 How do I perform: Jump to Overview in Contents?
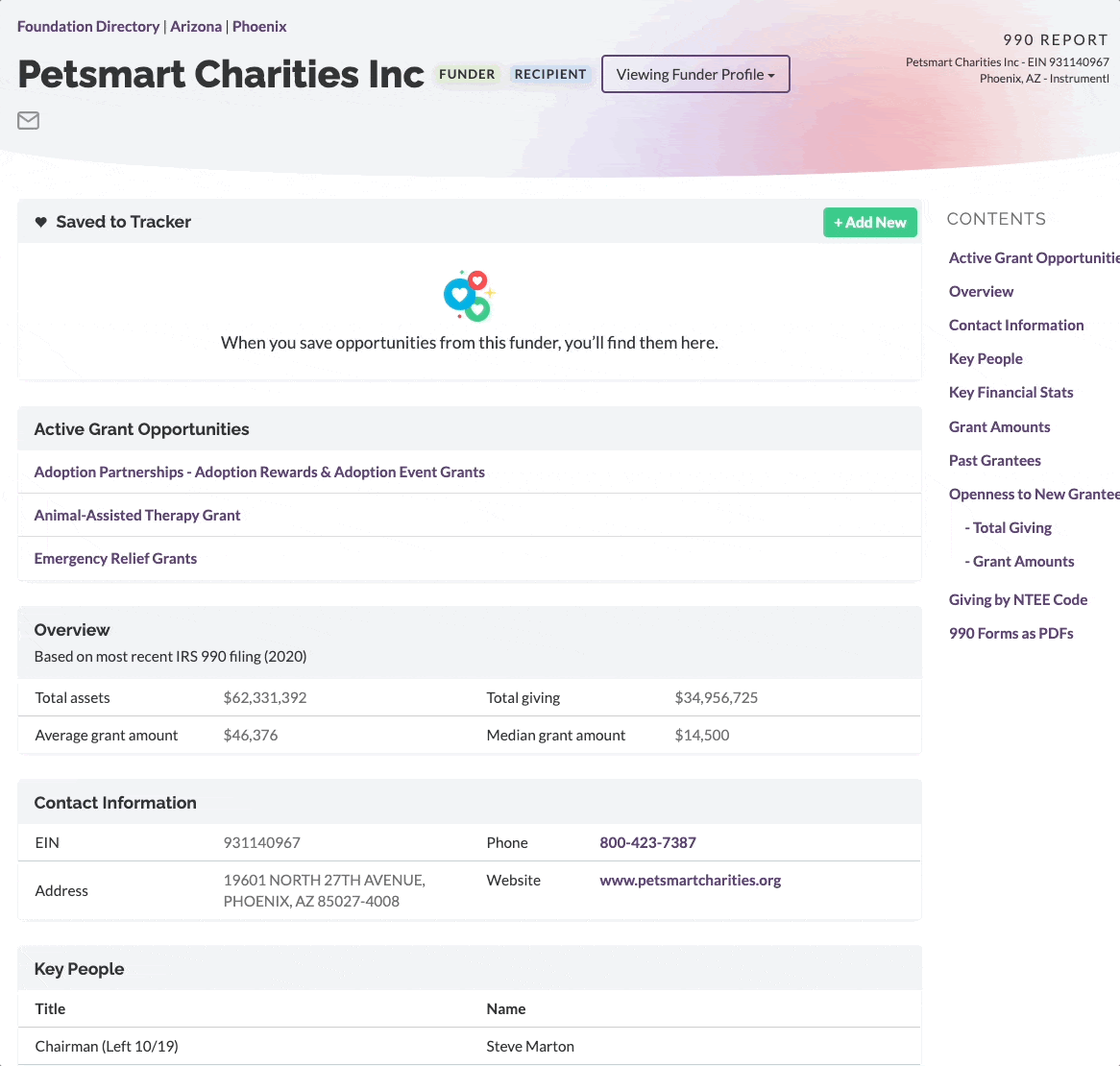point(981,291)
